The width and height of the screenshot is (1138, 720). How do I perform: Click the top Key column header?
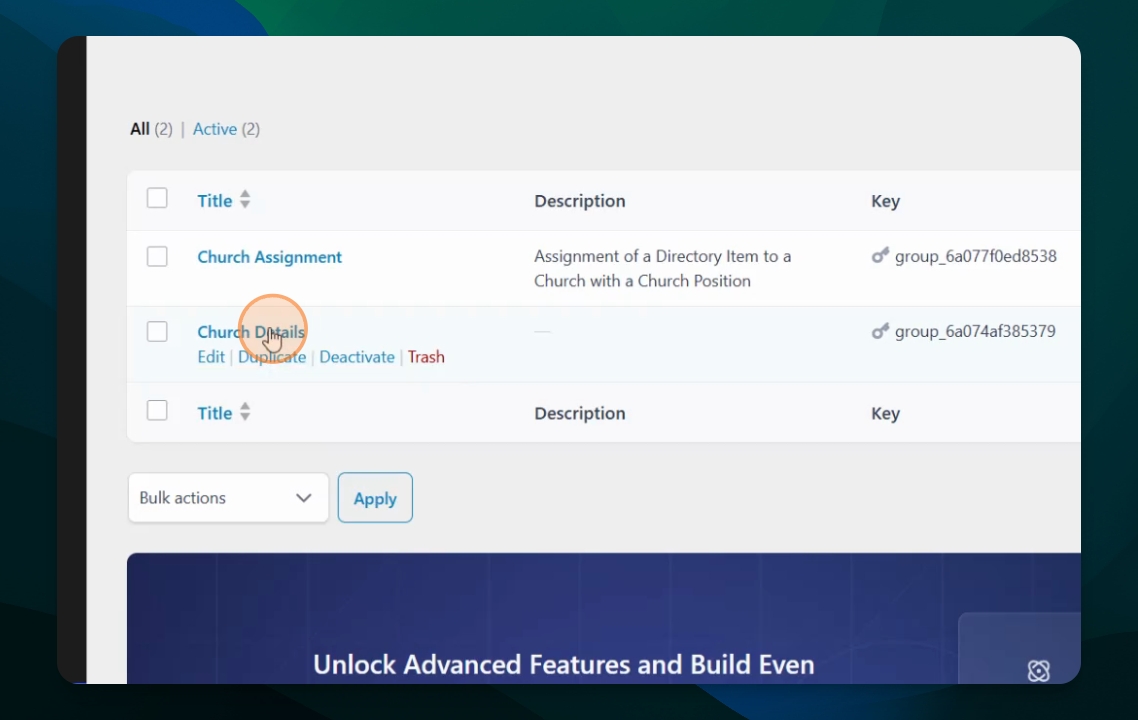885,201
